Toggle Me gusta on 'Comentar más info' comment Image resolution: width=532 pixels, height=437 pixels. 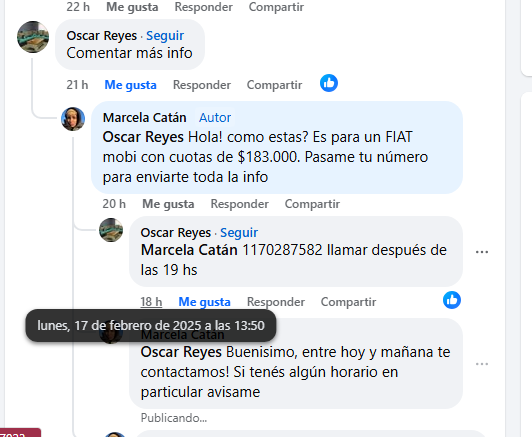[x=130, y=85]
